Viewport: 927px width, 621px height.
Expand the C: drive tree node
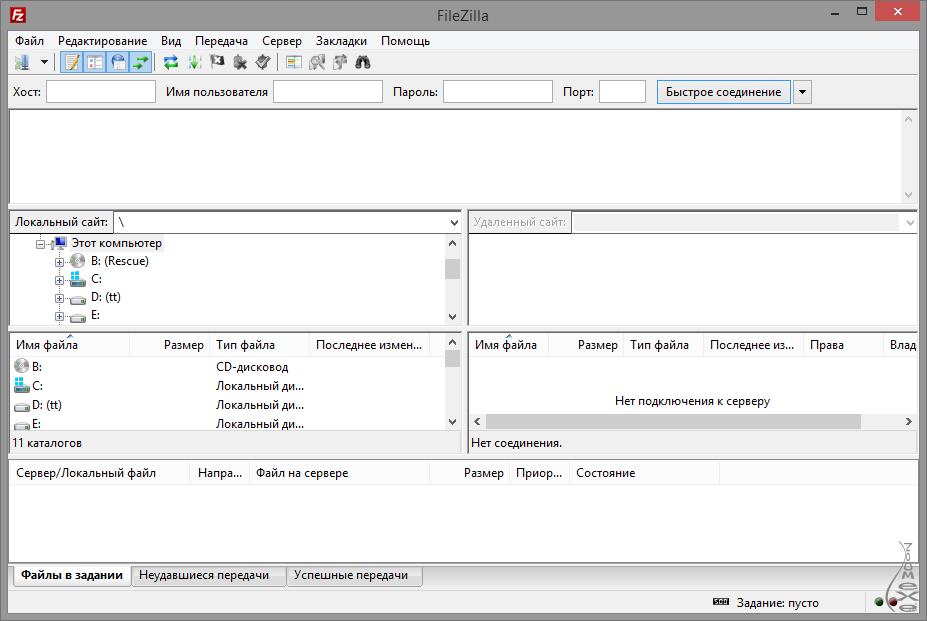coord(59,280)
